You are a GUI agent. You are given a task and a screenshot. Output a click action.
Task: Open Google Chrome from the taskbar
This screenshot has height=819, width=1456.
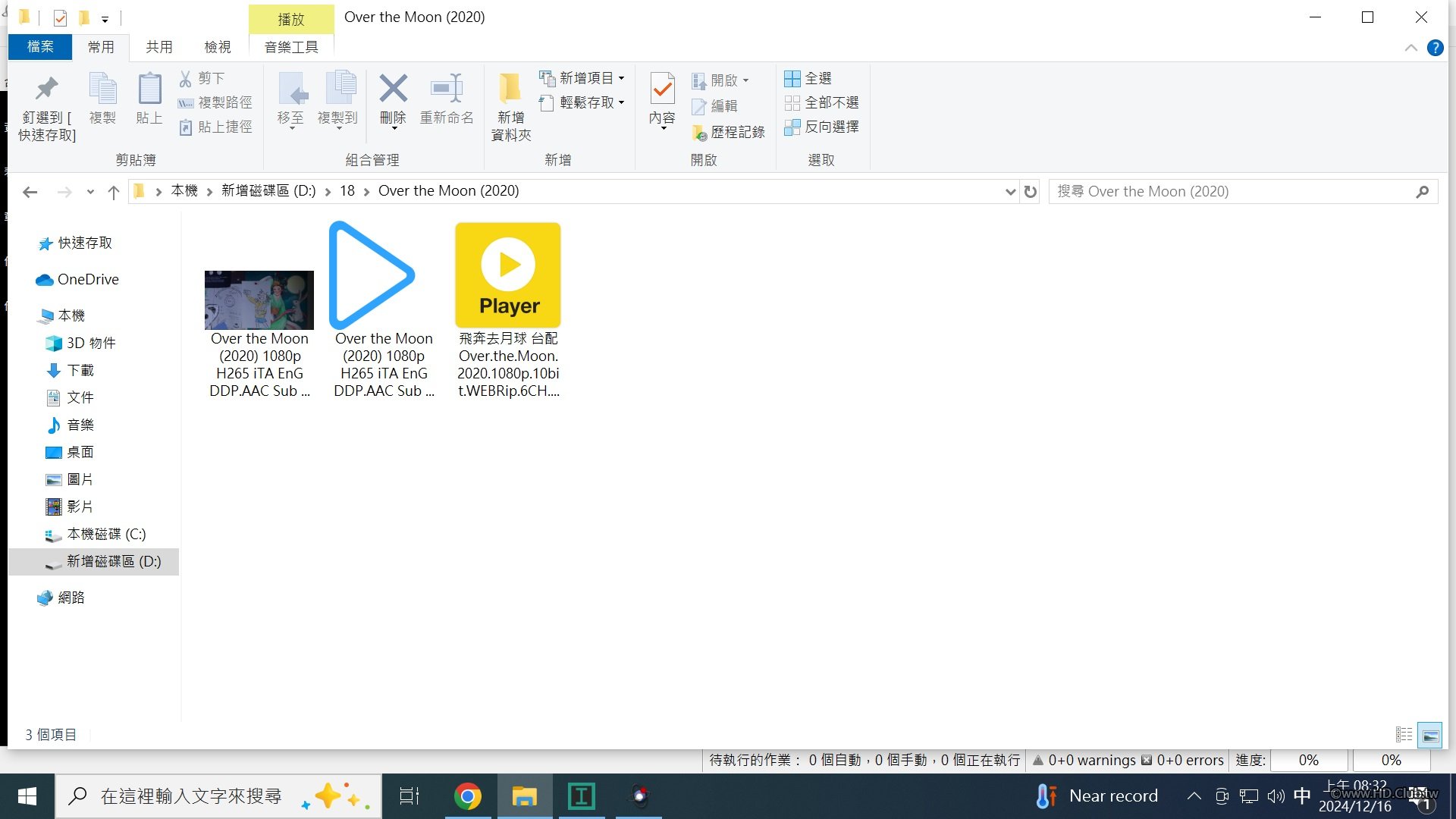pos(468,796)
